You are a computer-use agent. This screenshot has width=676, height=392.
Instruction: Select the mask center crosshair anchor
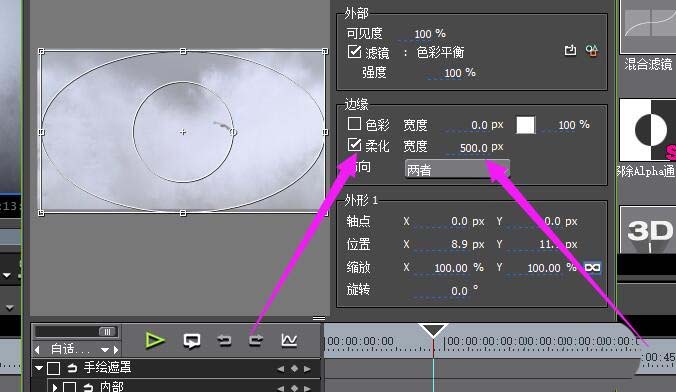183,132
